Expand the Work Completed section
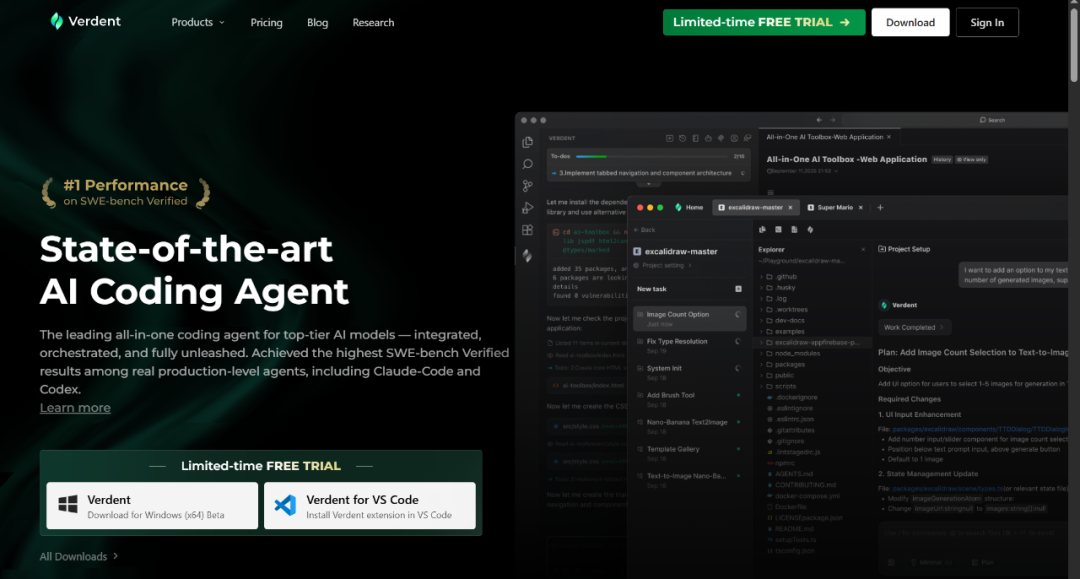The width and height of the screenshot is (1080, 579). pyautogui.click(x=915, y=327)
